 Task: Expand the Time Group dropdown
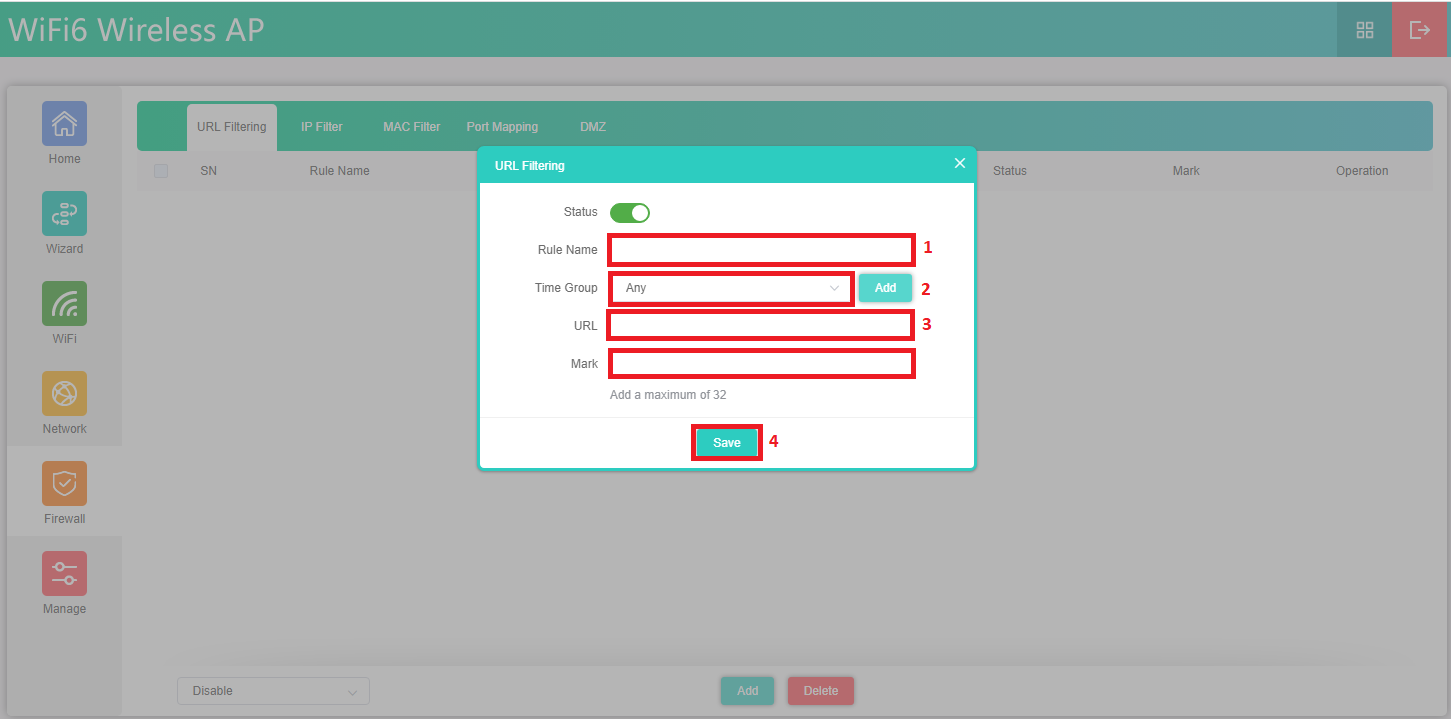[731, 288]
